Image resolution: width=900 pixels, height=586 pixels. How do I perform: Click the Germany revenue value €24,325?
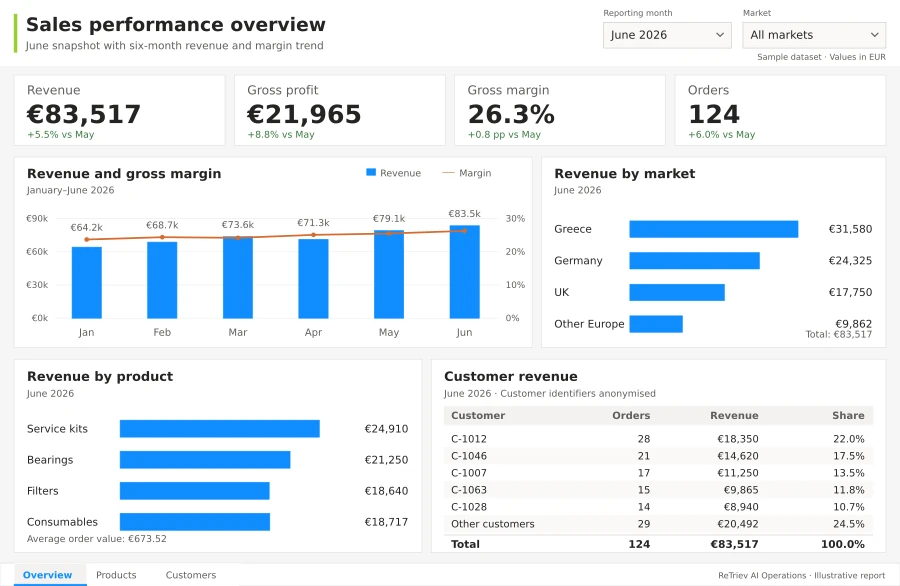click(x=850, y=261)
